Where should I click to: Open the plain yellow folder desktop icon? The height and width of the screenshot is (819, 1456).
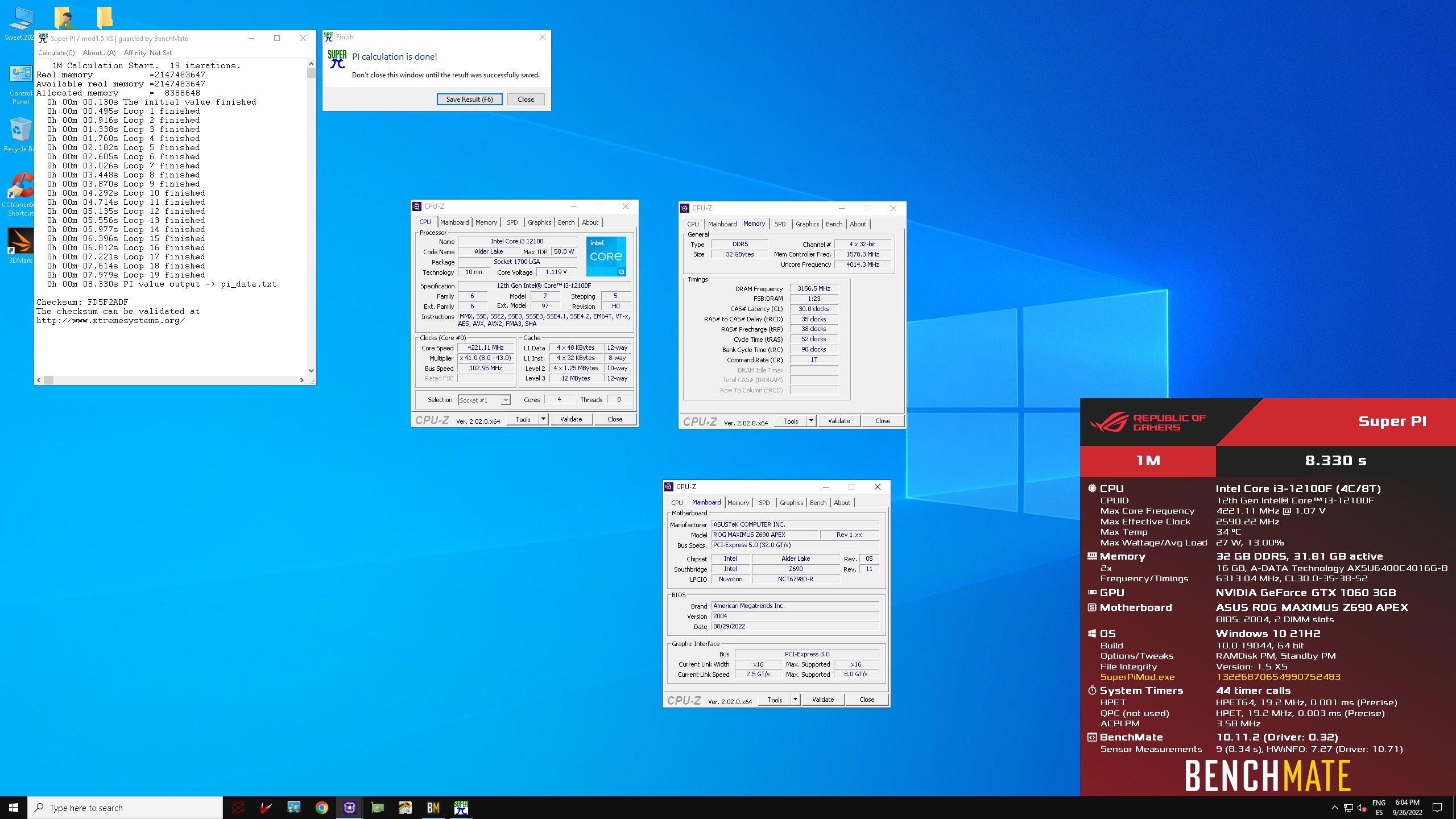point(105,18)
